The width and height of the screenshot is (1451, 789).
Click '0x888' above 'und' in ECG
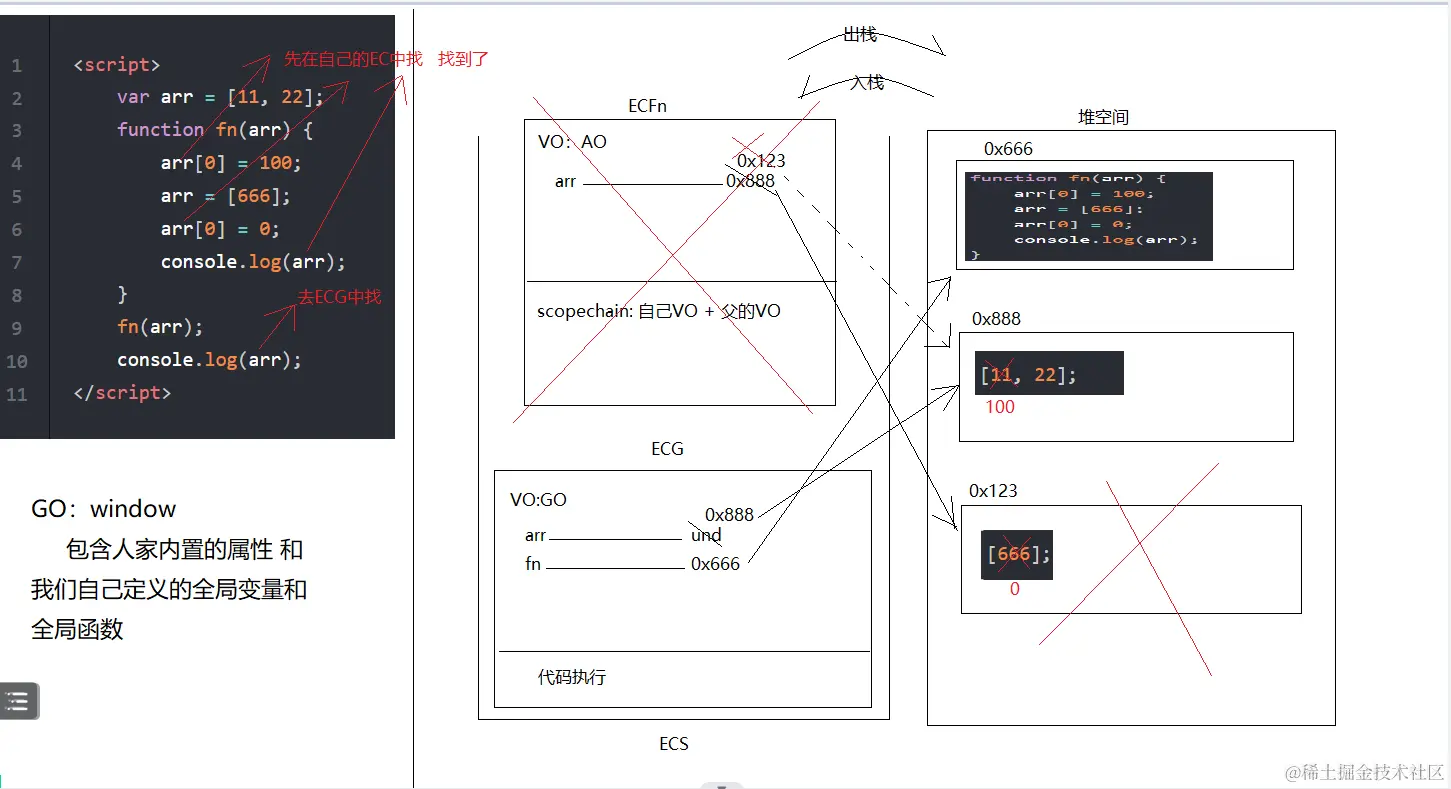pos(729,515)
